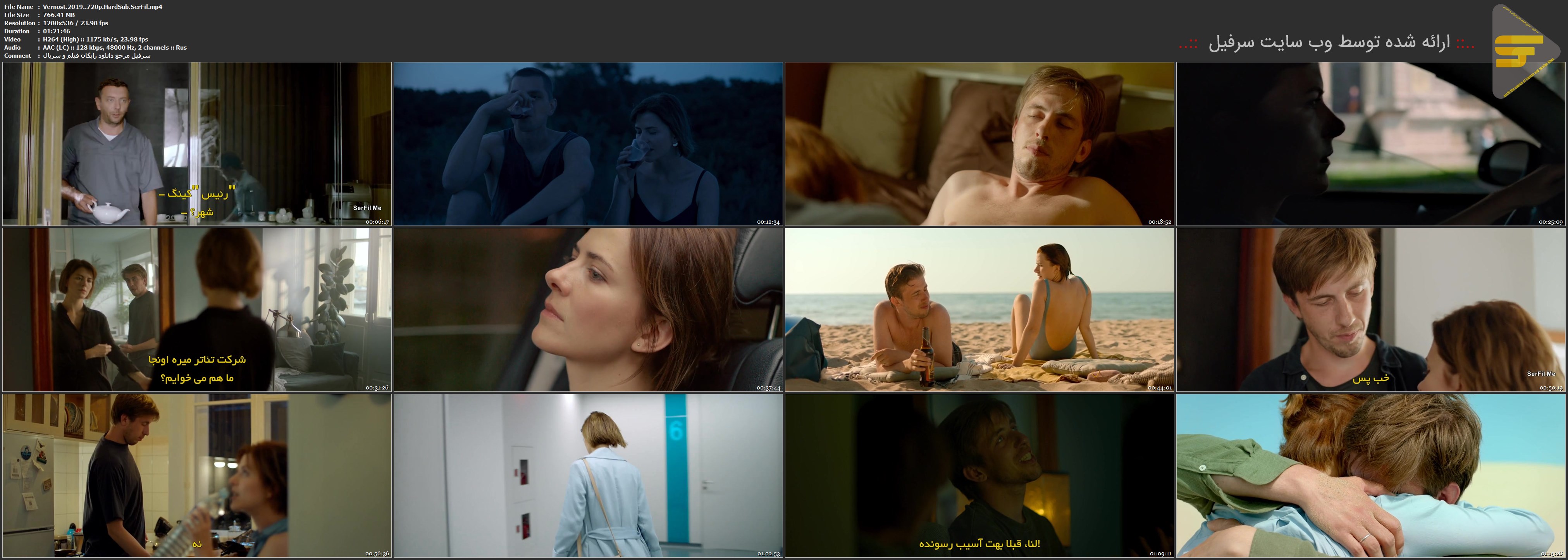Image resolution: width=1568 pixels, height=560 pixels.
Task: Click the SerFil.Me watermark at 00:50:19 frame
Action: 1540,374
